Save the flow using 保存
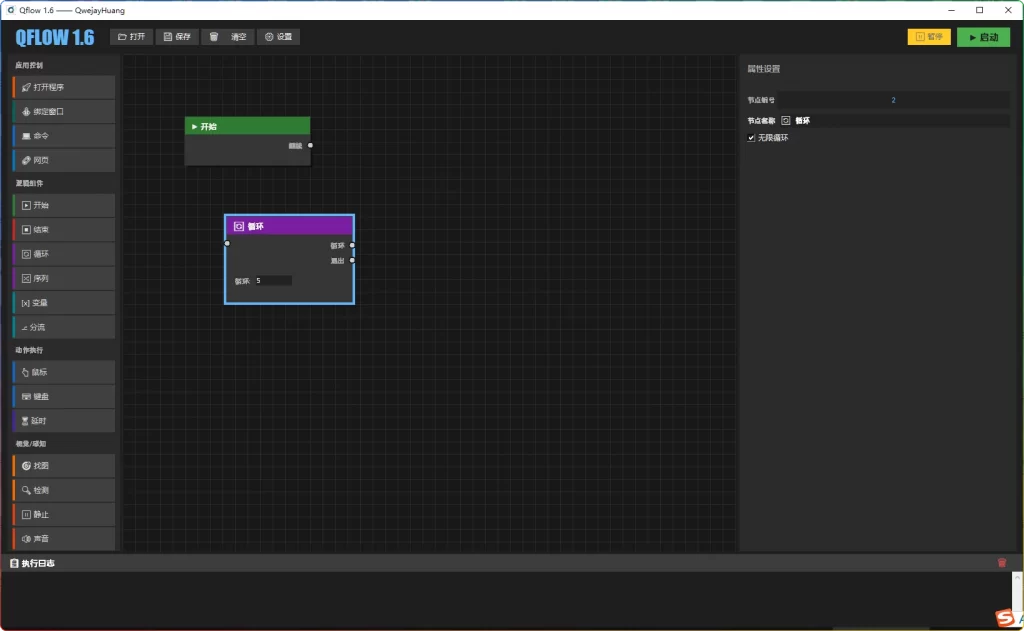Image resolution: width=1024 pixels, height=631 pixels. coord(176,37)
